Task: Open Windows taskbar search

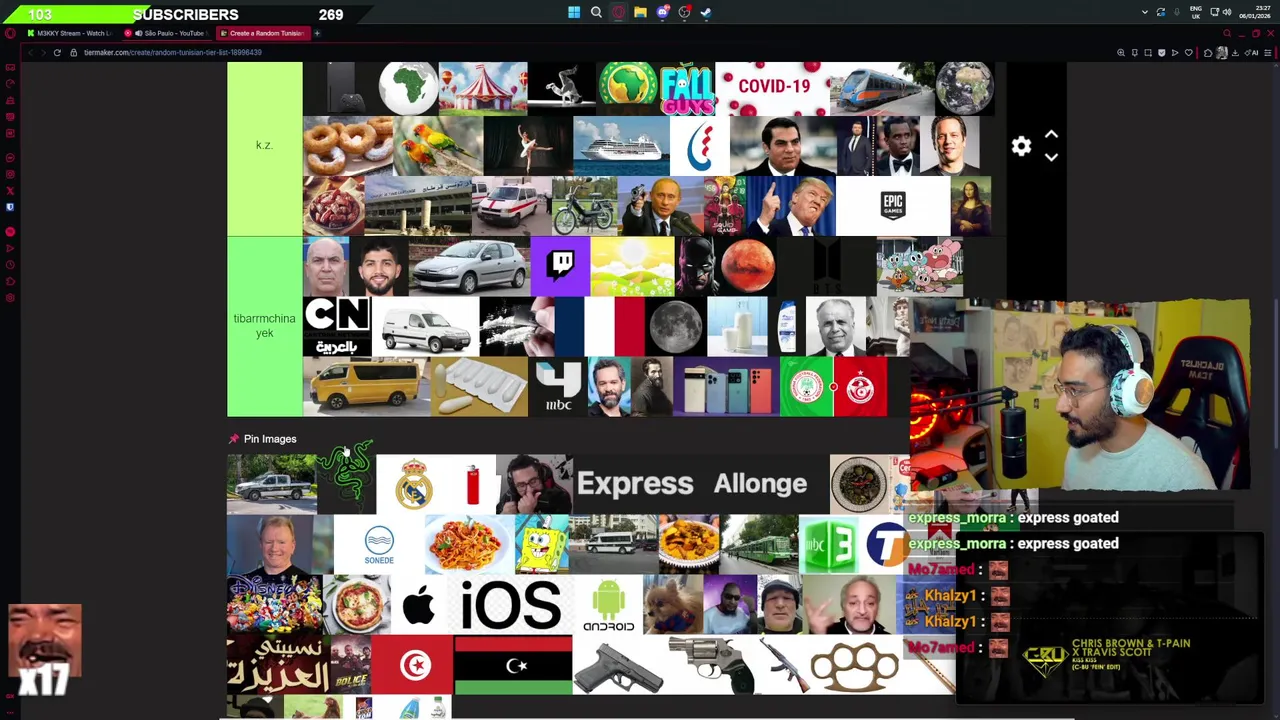Action: tap(596, 13)
